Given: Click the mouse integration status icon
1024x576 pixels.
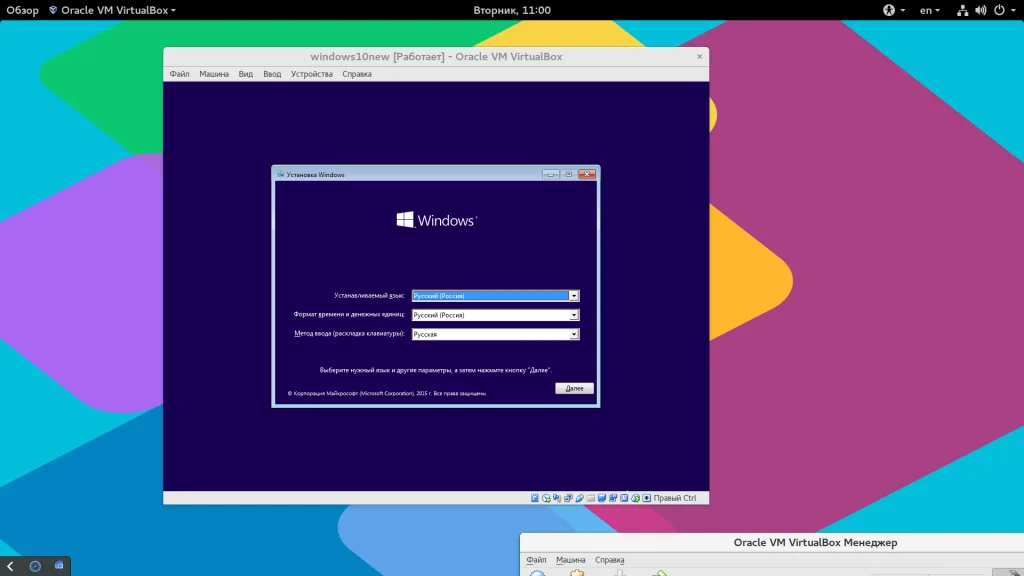Looking at the screenshot, I should [635, 497].
